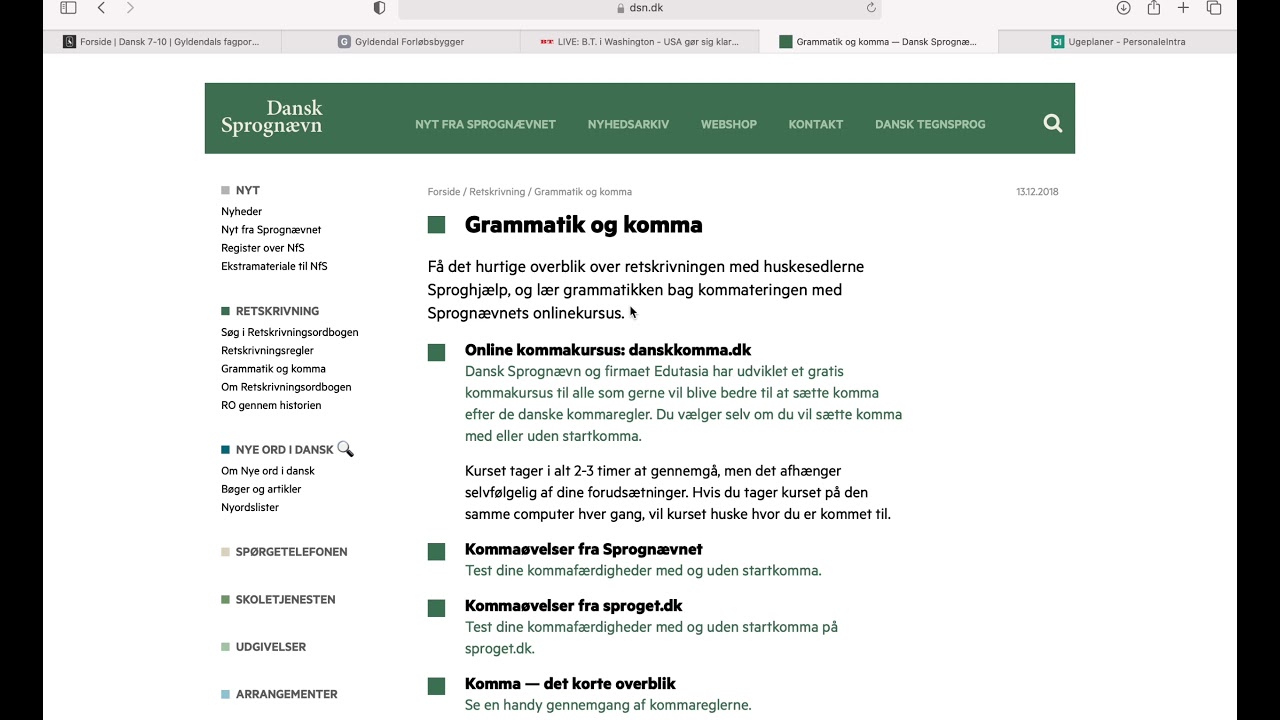Open the NYT sidebar section

[248, 190]
